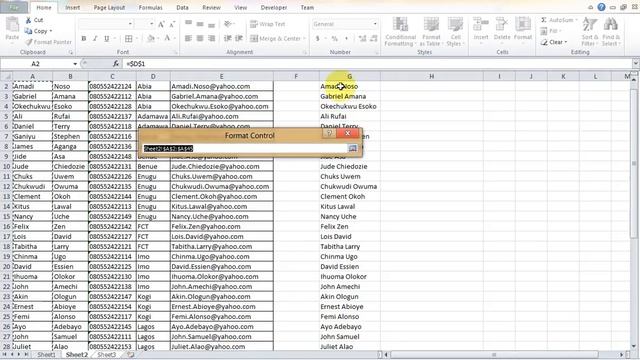Click expand dialog button in Format Control

[353, 149]
